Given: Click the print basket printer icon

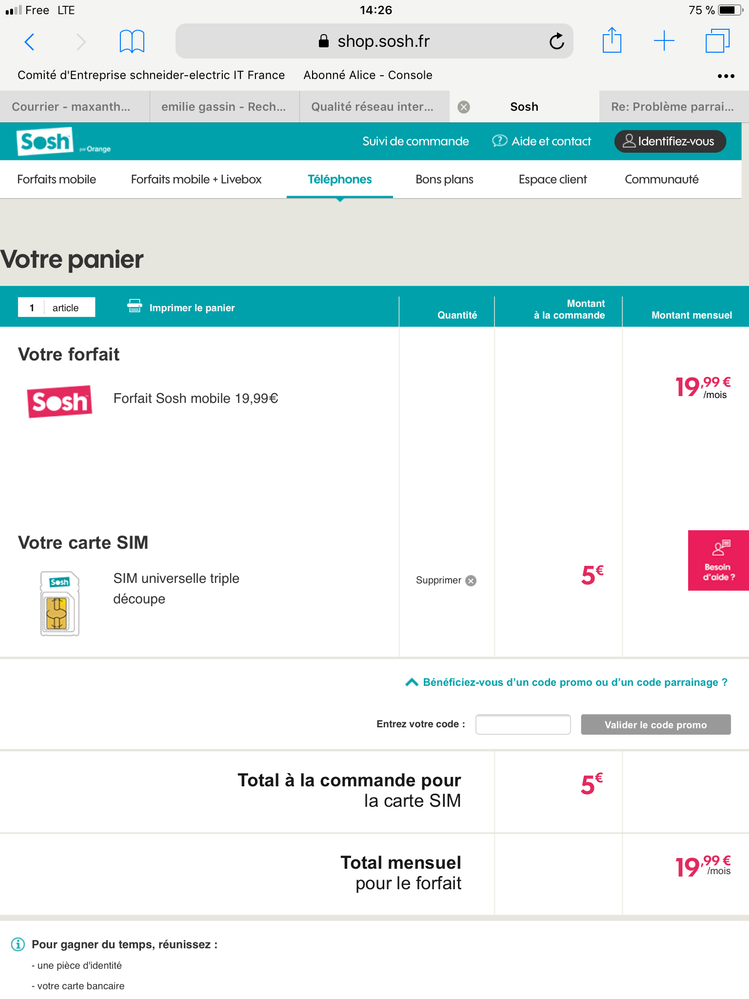Looking at the screenshot, I should coord(135,307).
